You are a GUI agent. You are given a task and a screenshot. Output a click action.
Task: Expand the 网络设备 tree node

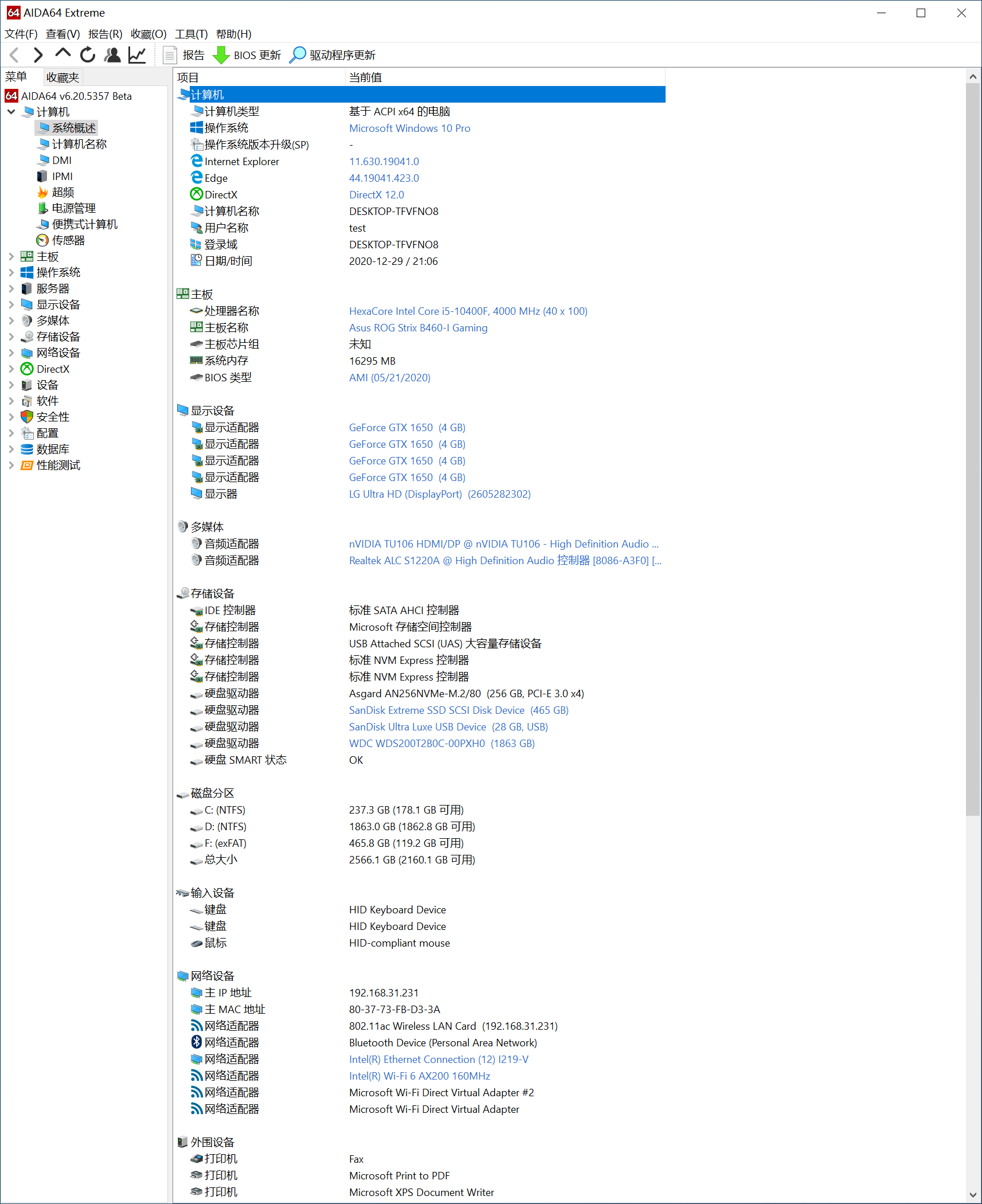click(x=11, y=353)
